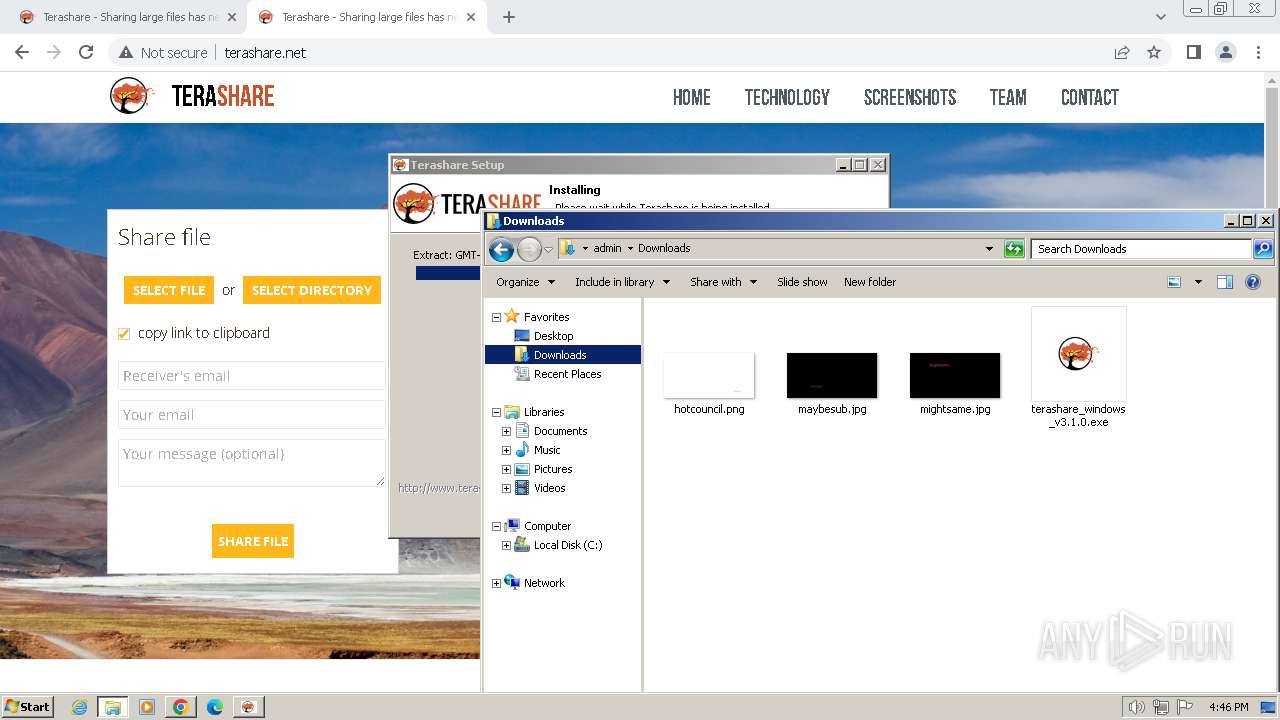Open Microsoft Edge from the taskbar

click(x=215, y=707)
